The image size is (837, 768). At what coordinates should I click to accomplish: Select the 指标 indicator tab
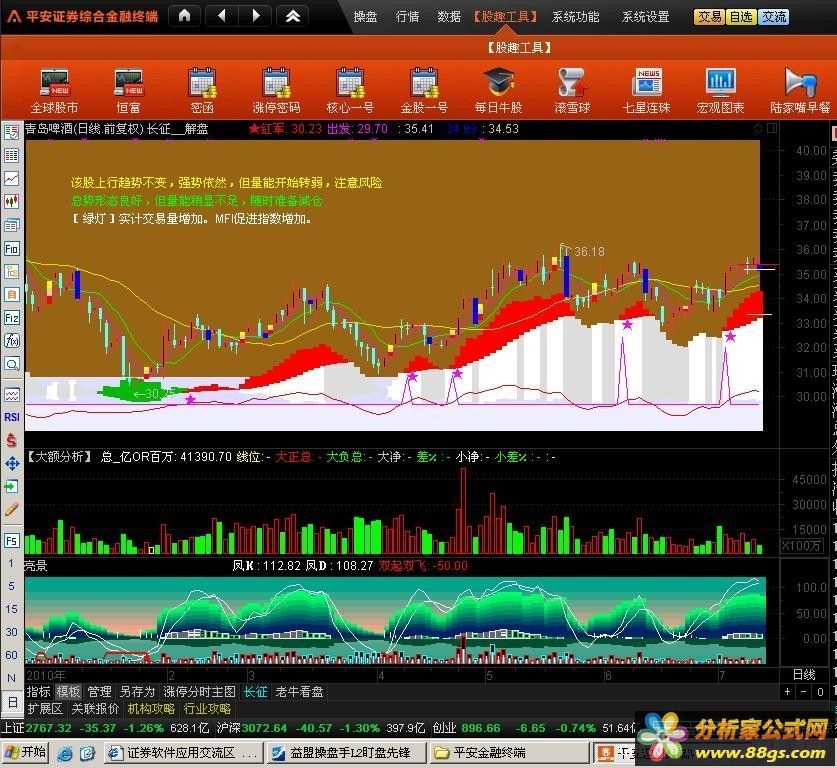[38, 692]
